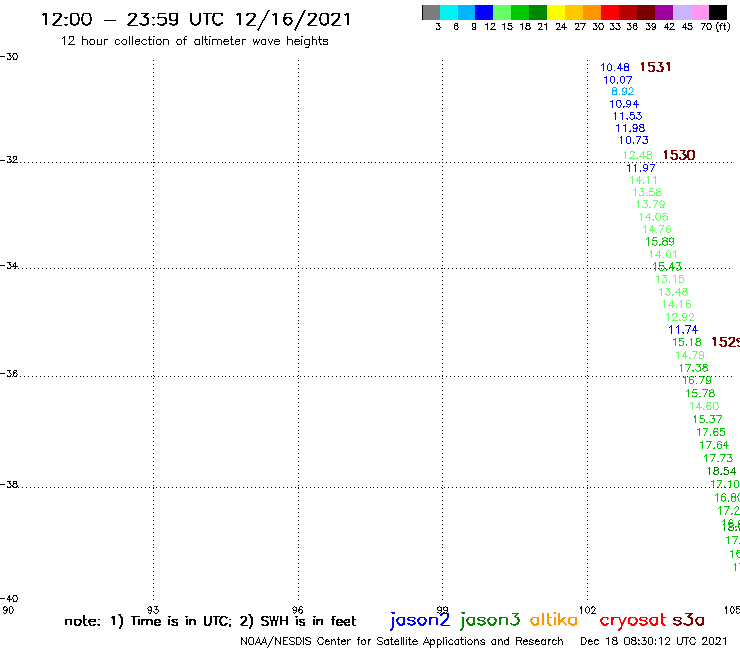Click the wave height value 12.92
Image resolution: width=740 pixels, height=650 pixels.
[x=680, y=317]
